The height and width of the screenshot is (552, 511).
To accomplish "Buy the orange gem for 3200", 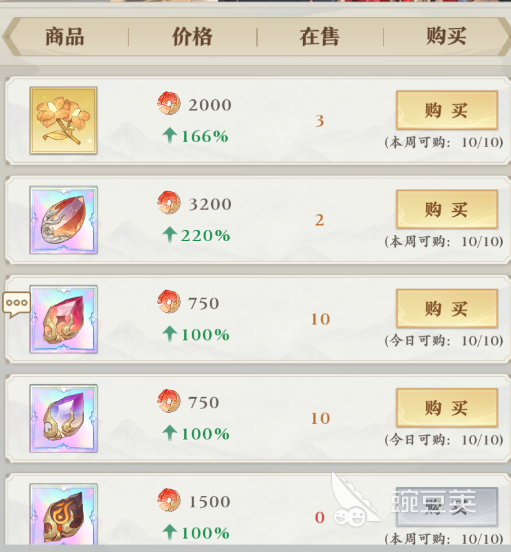I will coord(447,209).
